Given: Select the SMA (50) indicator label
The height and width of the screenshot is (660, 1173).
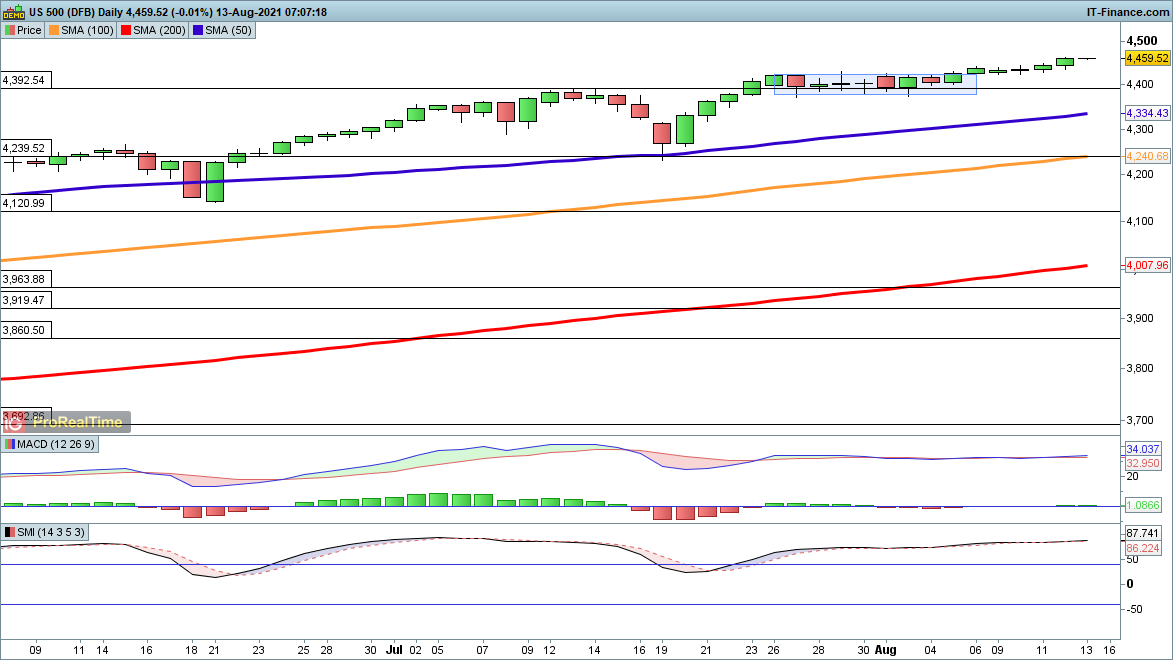Looking at the screenshot, I should [227, 30].
